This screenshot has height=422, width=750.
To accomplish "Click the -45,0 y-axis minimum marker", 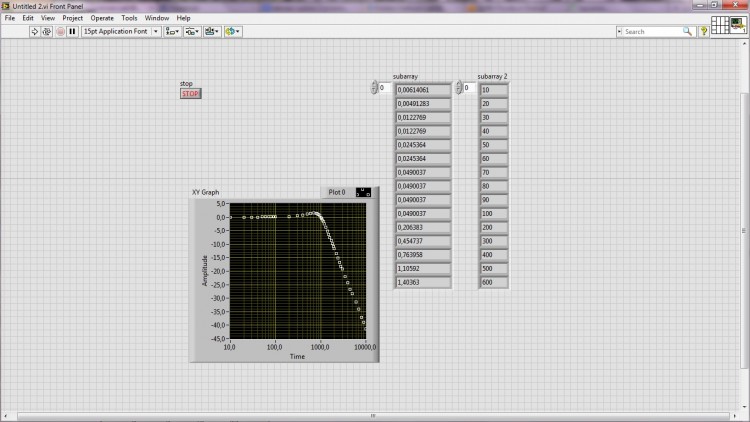I will 218,339.
